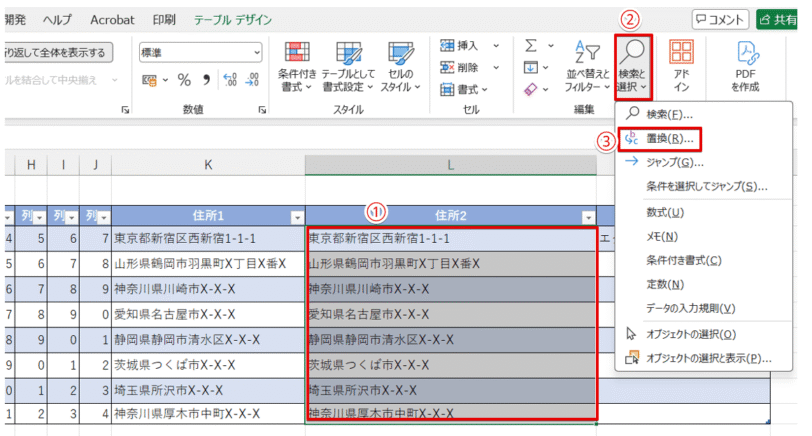Click cell 埼玉県所沢市X-X-X in 住所2 column

452,390
